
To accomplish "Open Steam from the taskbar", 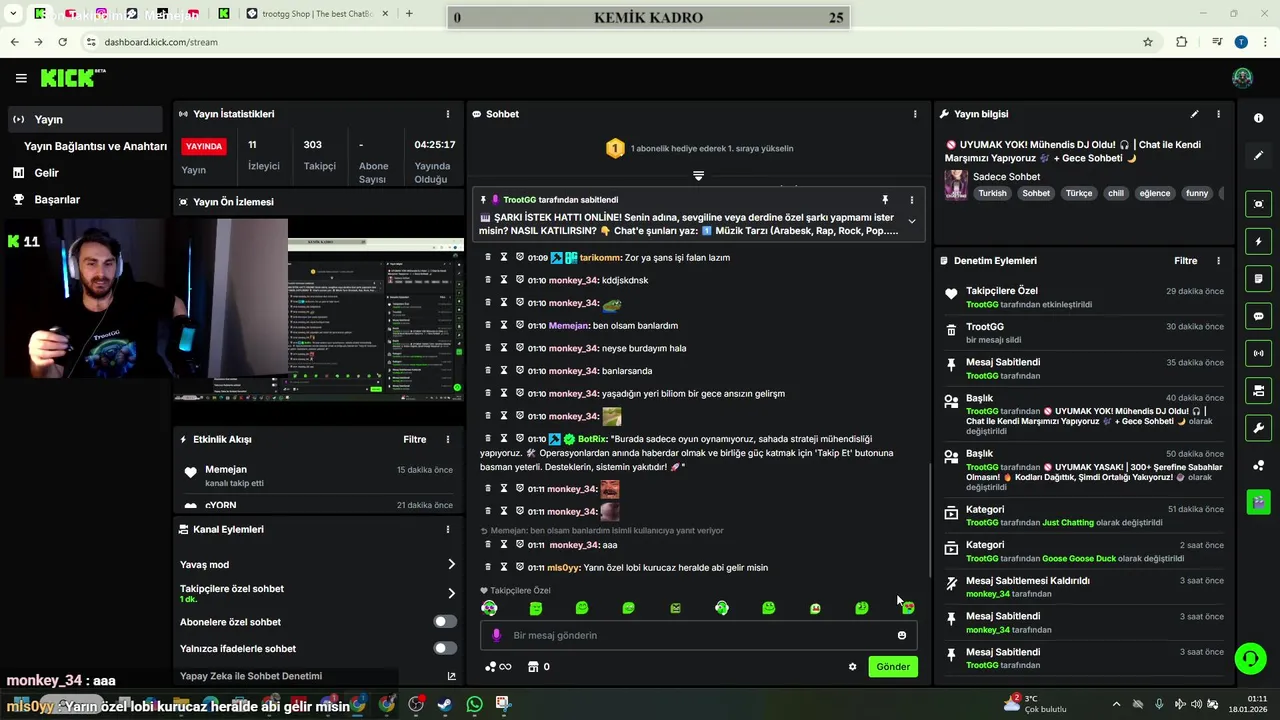I will pyautogui.click(x=445, y=704).
